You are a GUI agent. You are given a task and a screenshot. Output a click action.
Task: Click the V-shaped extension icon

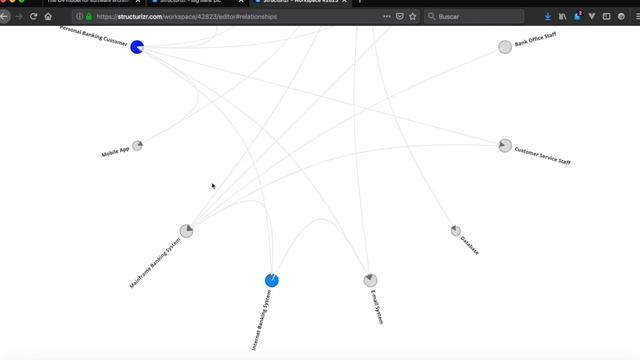592,17
